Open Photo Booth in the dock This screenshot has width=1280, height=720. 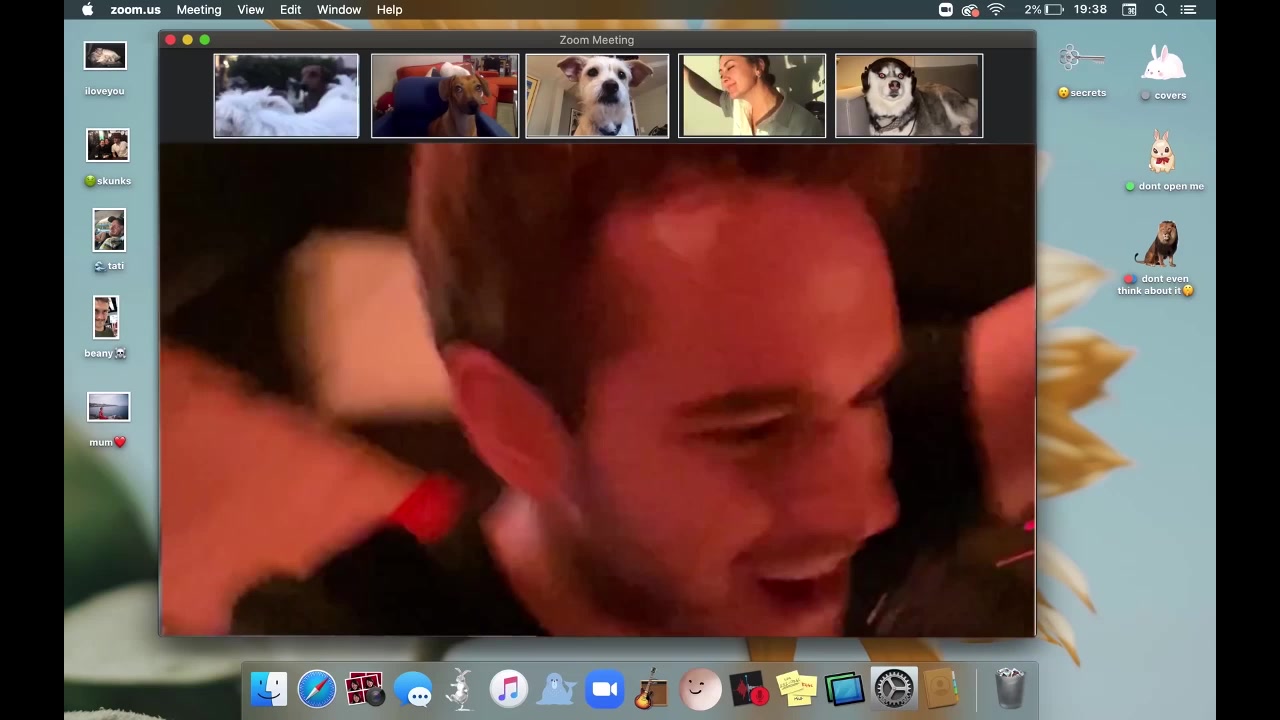tap(364, 689)
